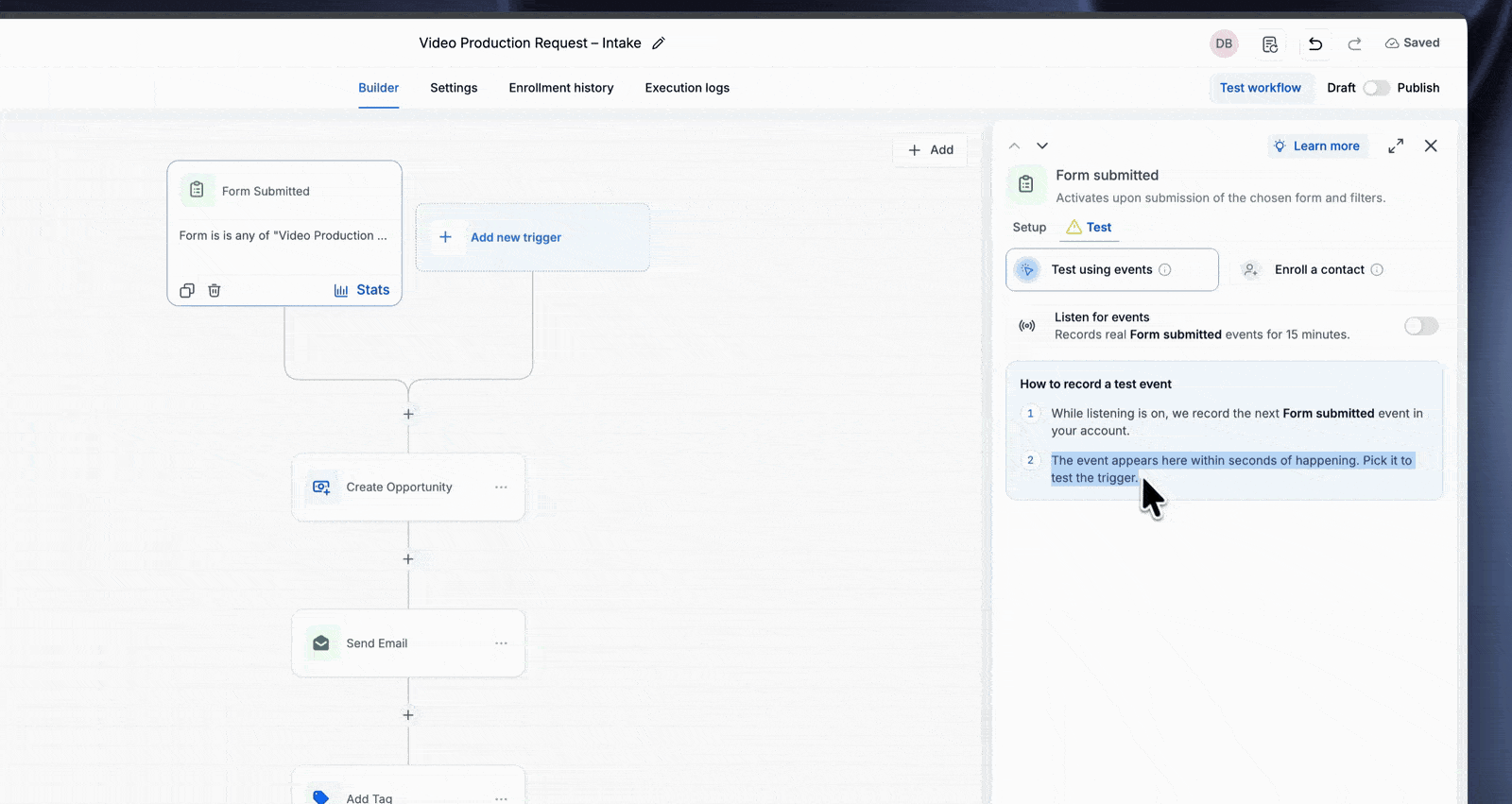The width and height of the screenshot is (1512, 804).
Task: Open the Settings tab
Action: (454, 88)
